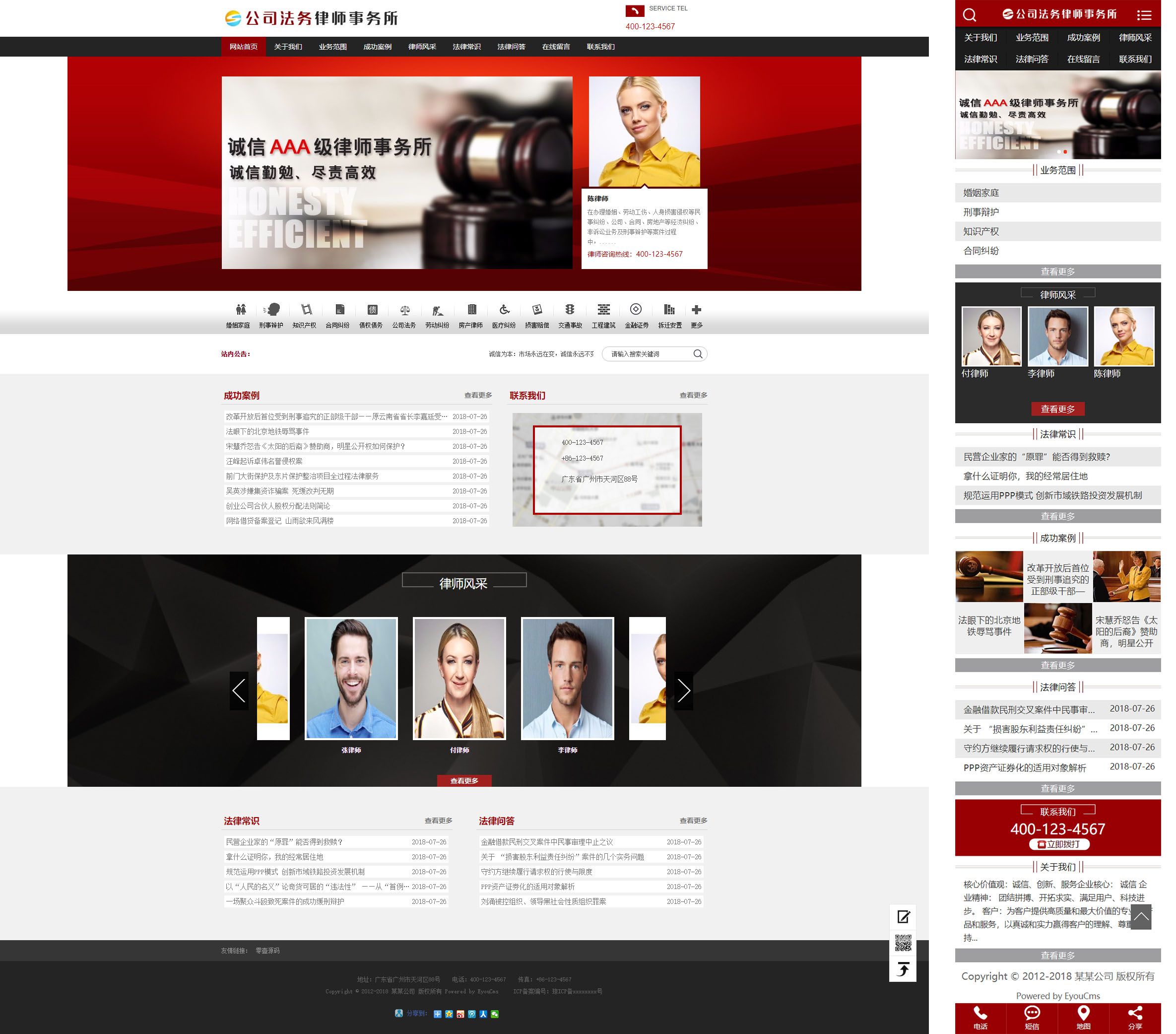Go to 在线留言 nav menu item

[x=555, y=47]
